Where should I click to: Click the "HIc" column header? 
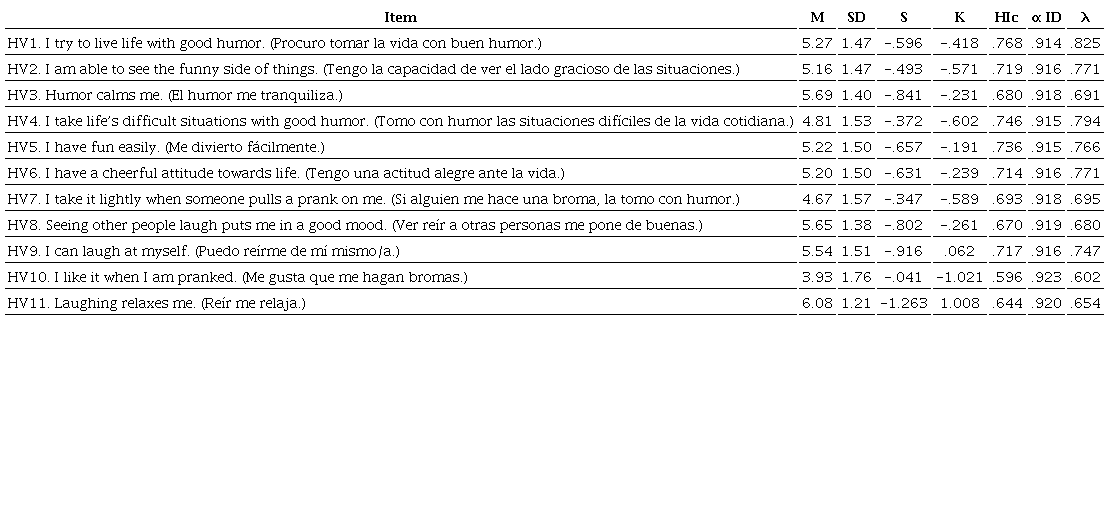(x=1007, y=17)
